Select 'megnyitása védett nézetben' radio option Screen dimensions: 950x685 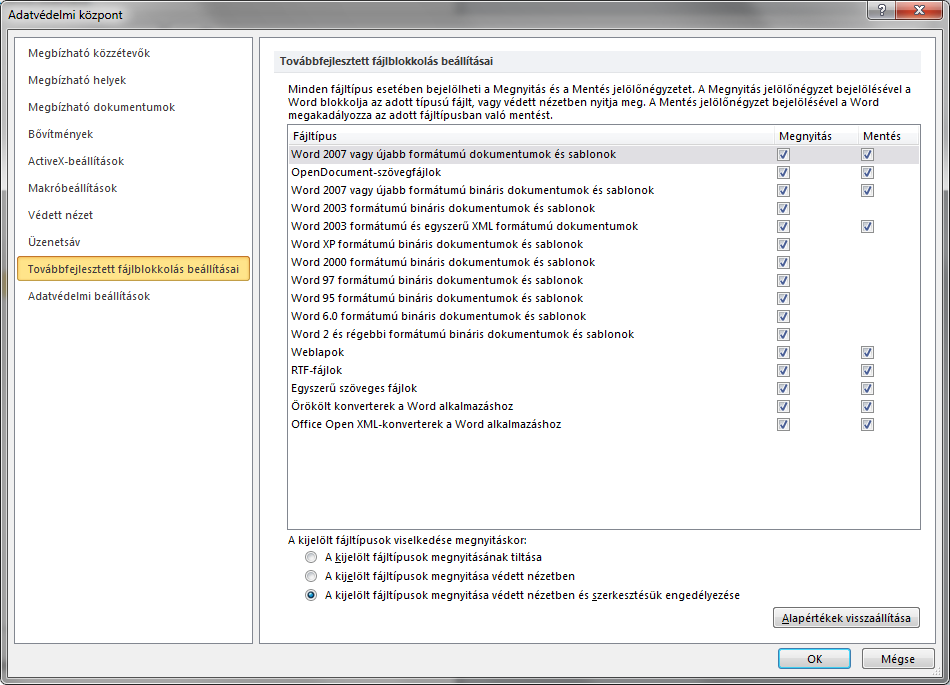(311, 576)
